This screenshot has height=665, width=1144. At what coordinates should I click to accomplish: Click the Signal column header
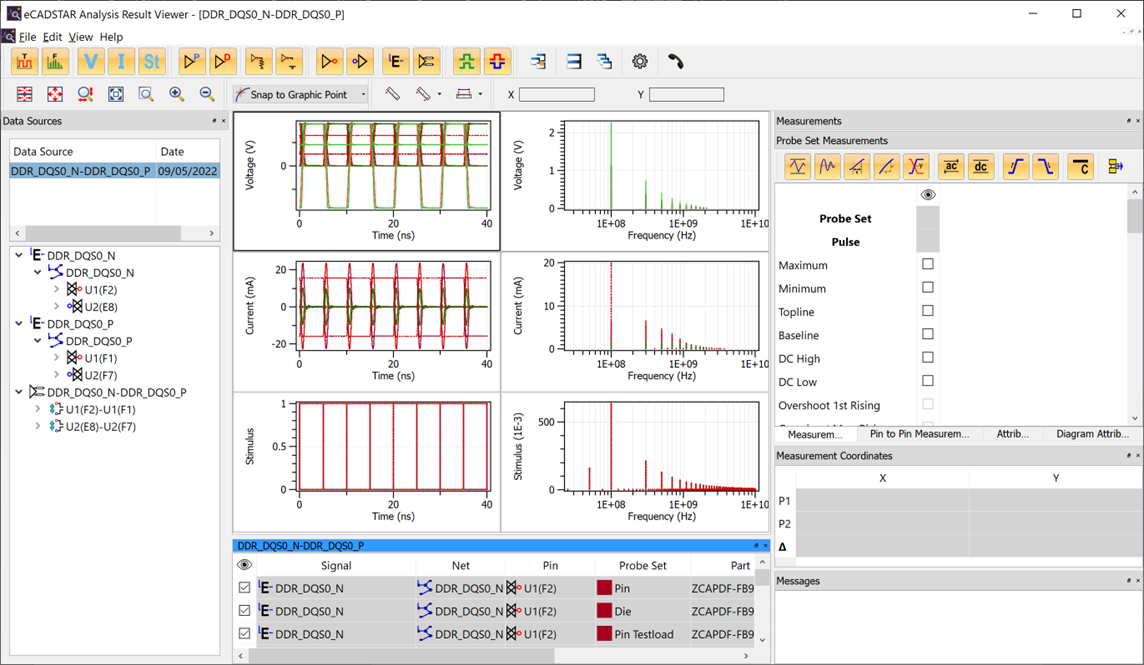coord(336,566)
